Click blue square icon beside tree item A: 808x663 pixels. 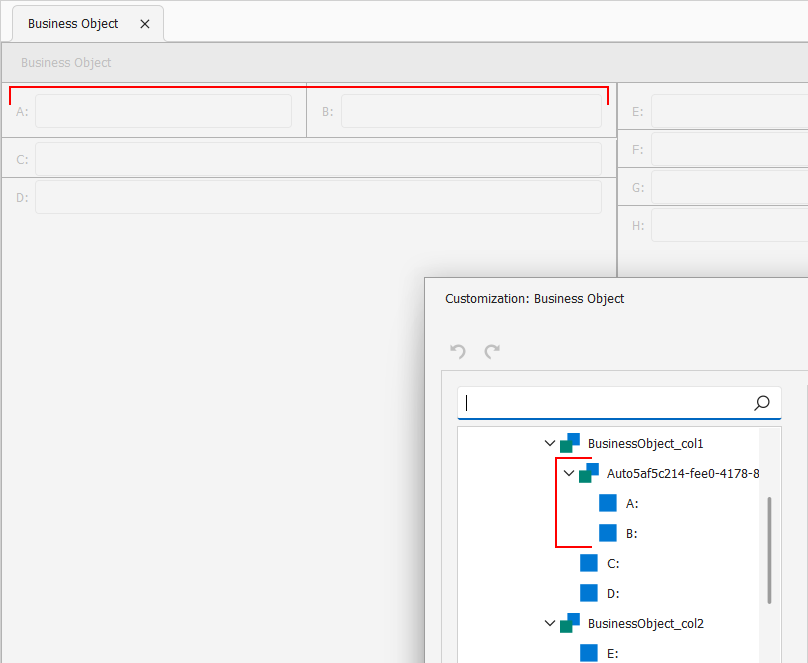(x=608, y=503)
